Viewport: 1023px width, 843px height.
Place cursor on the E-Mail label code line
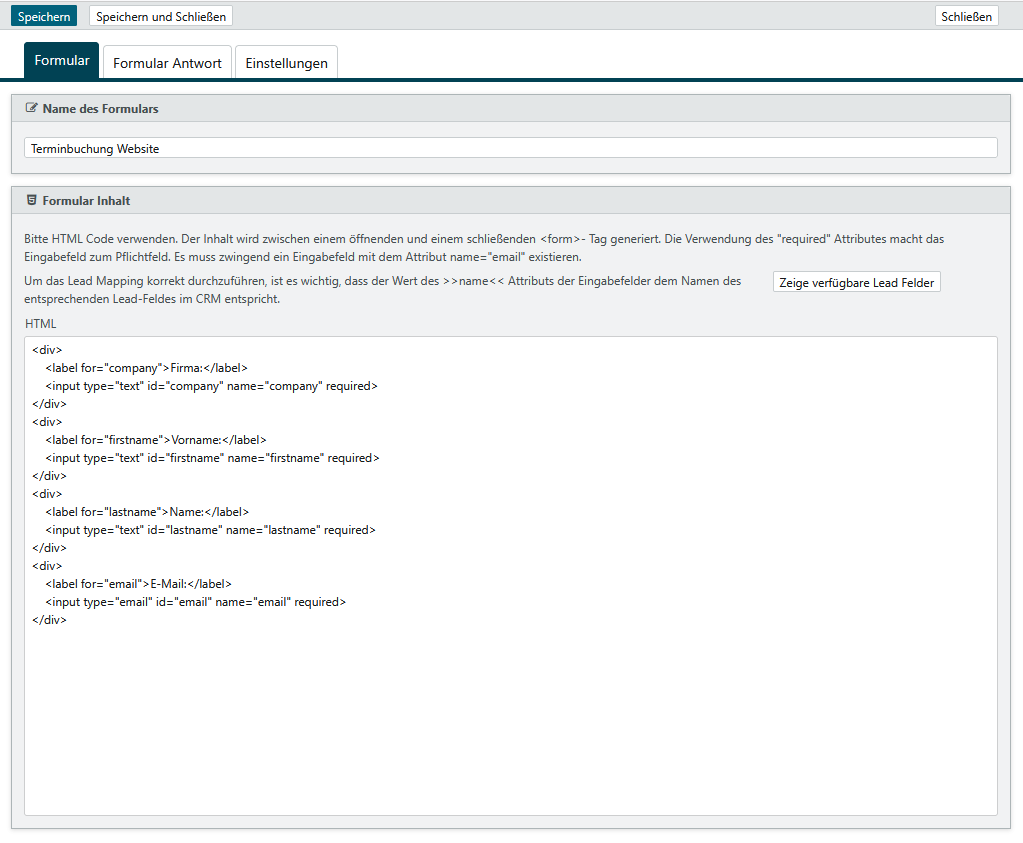coord(138,584)
